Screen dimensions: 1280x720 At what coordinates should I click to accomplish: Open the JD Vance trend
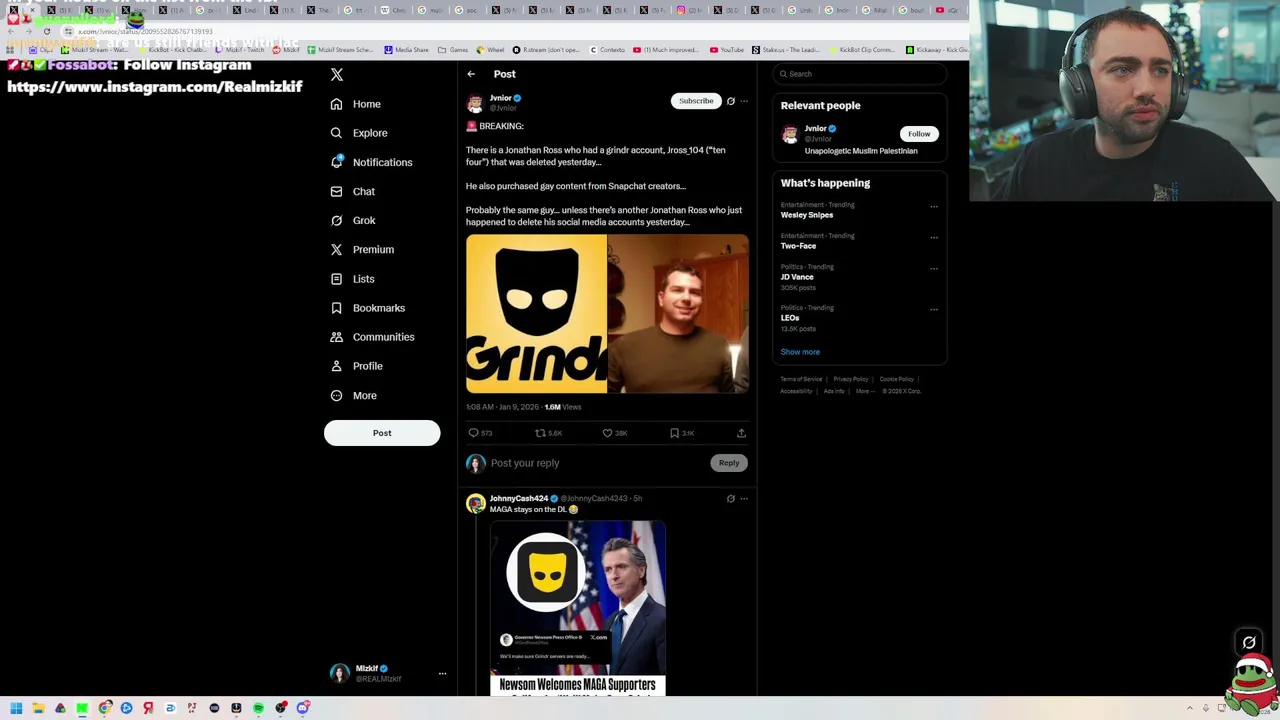tap(797, 277)
